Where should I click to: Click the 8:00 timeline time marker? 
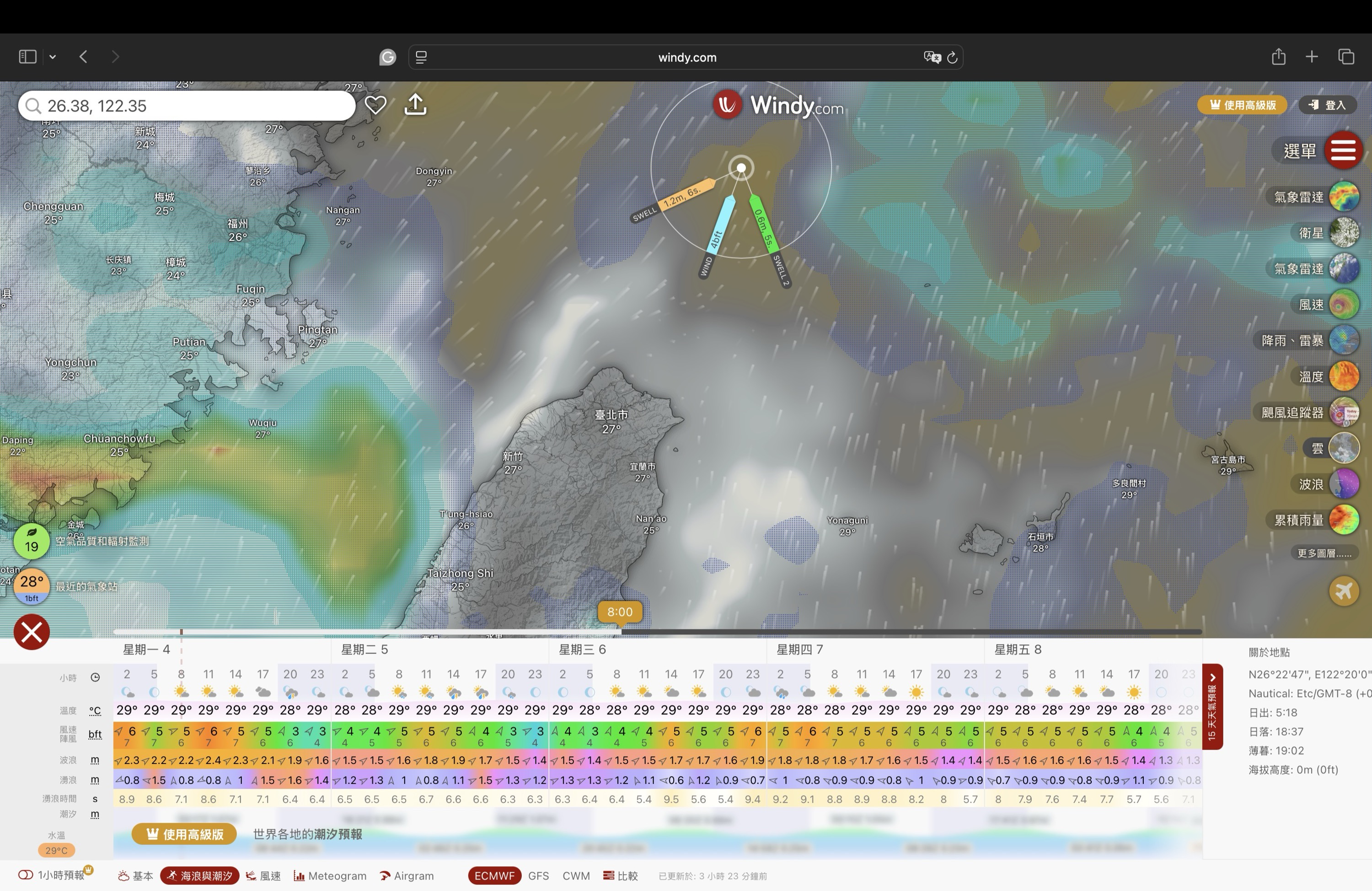pos(620,612)
